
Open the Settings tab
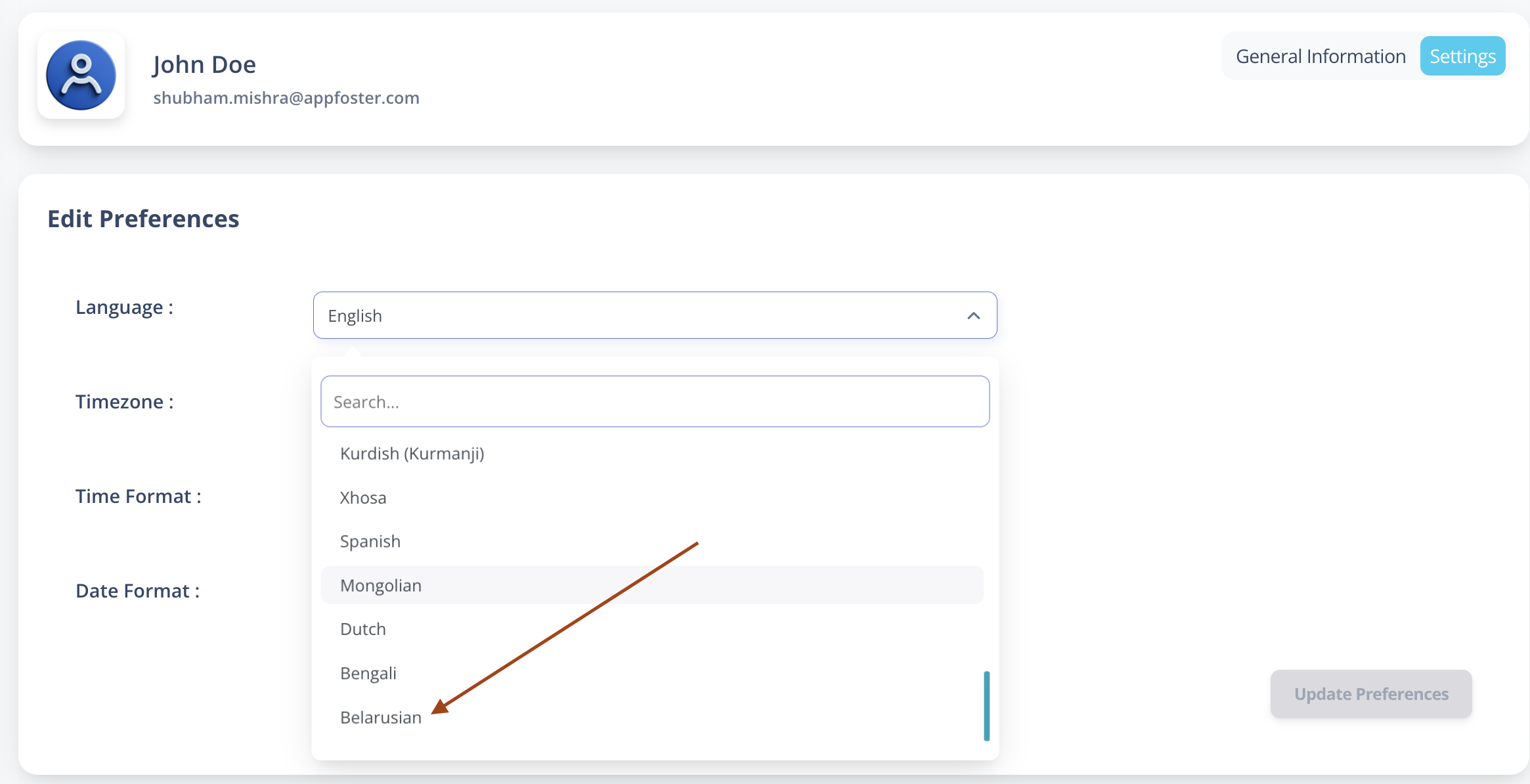(1462, 56)
